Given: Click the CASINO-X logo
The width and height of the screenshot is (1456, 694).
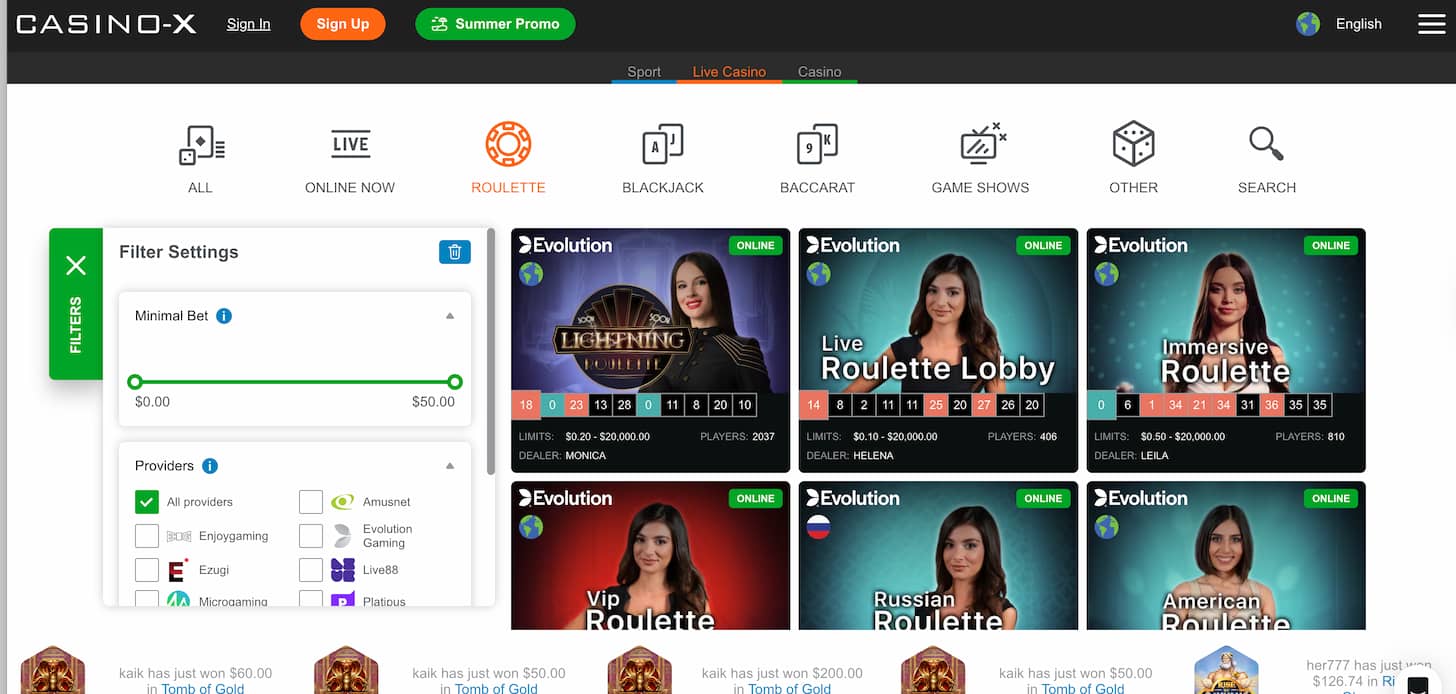Looking at the screenshot, I should [x=106, y=24].
